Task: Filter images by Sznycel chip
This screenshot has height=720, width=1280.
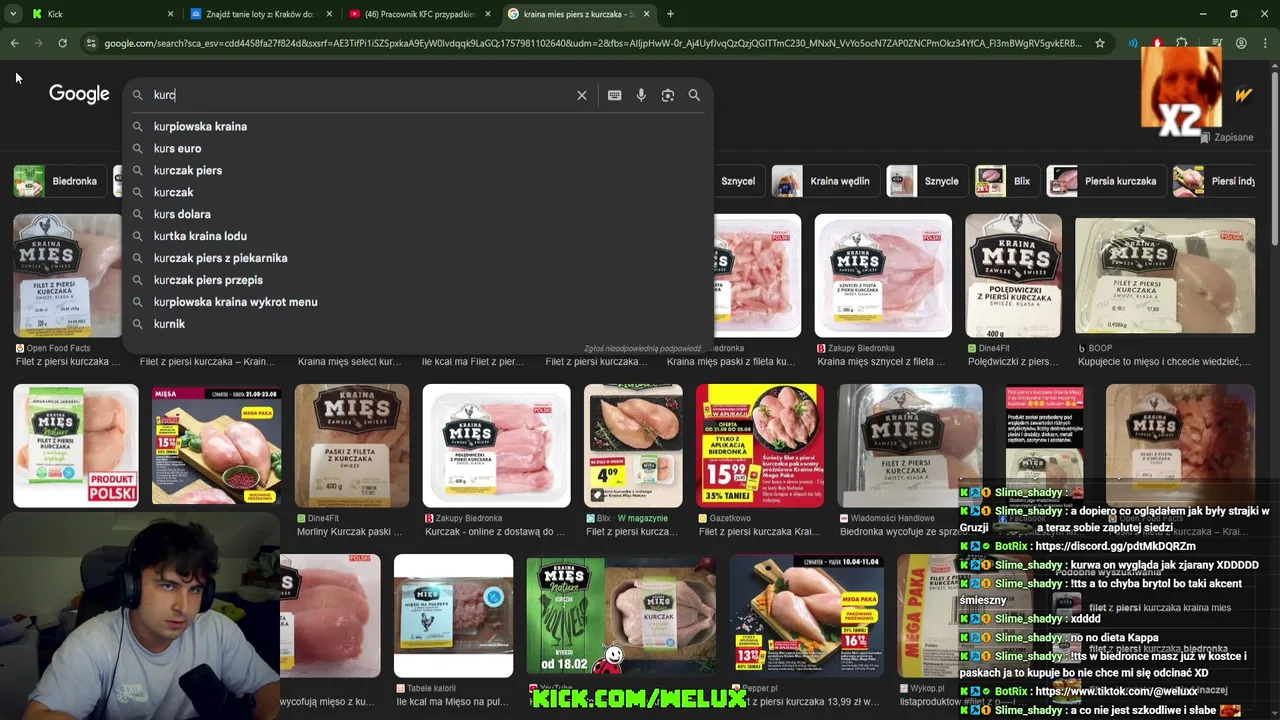Action: point(738,181)
